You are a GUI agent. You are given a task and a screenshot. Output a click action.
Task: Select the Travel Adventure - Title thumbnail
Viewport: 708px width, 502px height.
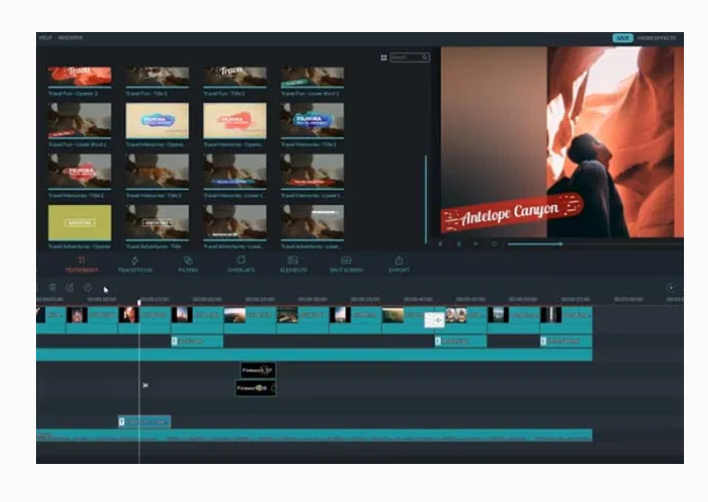[157, 223]
